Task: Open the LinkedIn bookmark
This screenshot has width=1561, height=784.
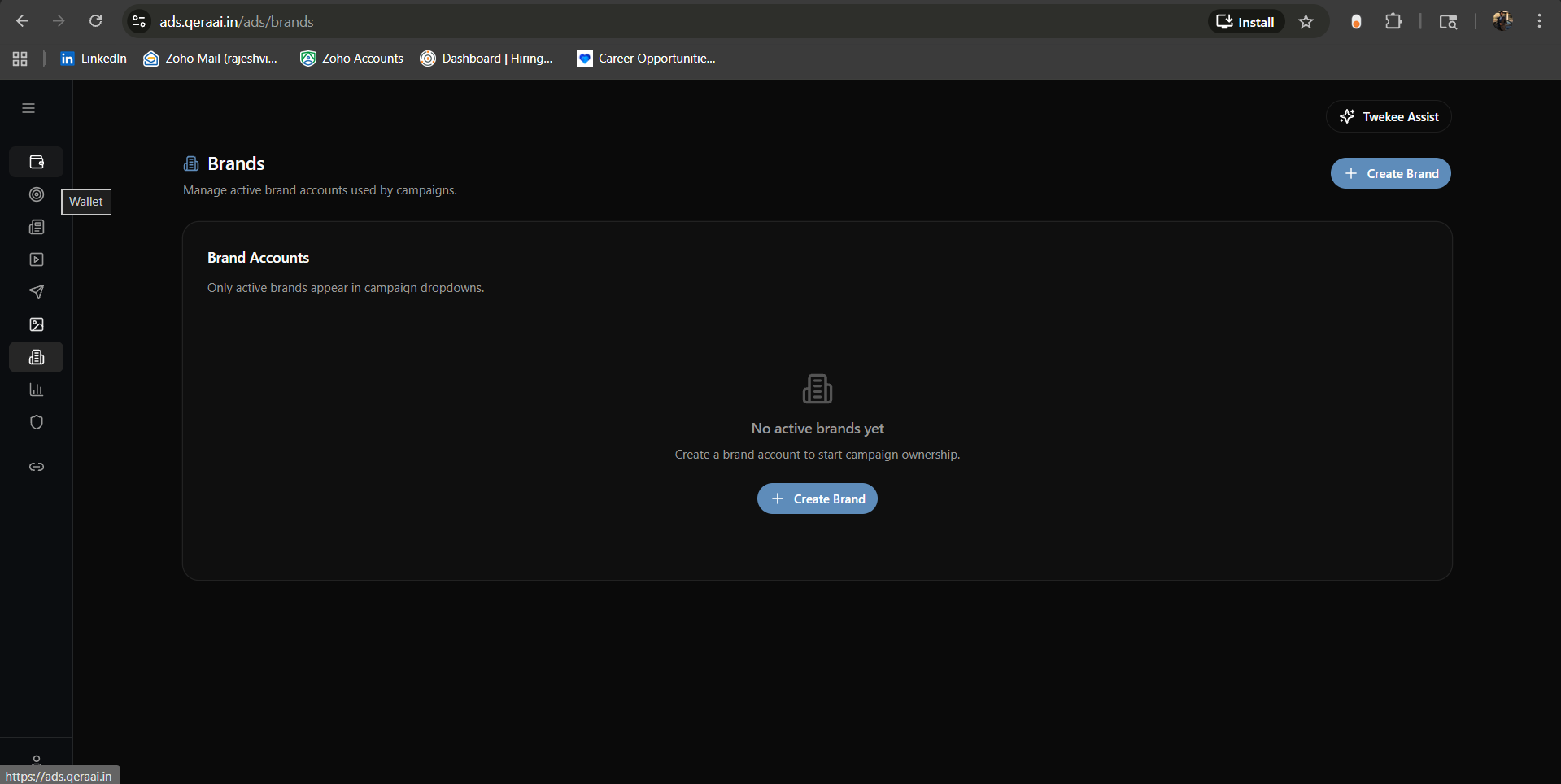Action: click(94, 59)
